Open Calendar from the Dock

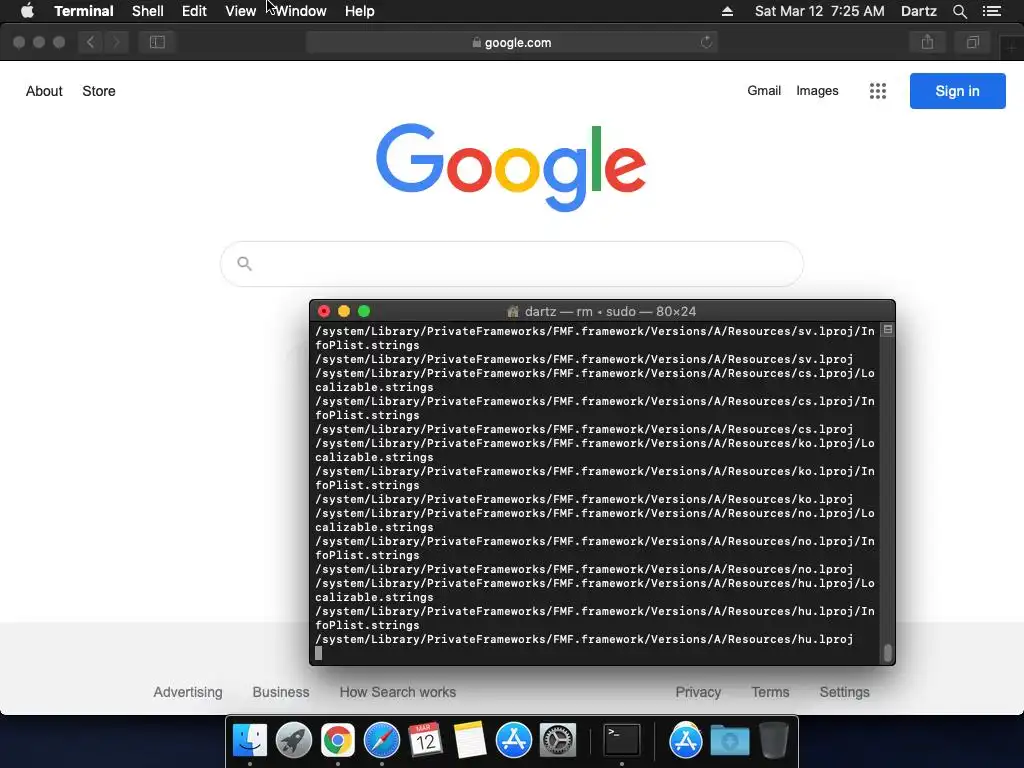point(425,740)
